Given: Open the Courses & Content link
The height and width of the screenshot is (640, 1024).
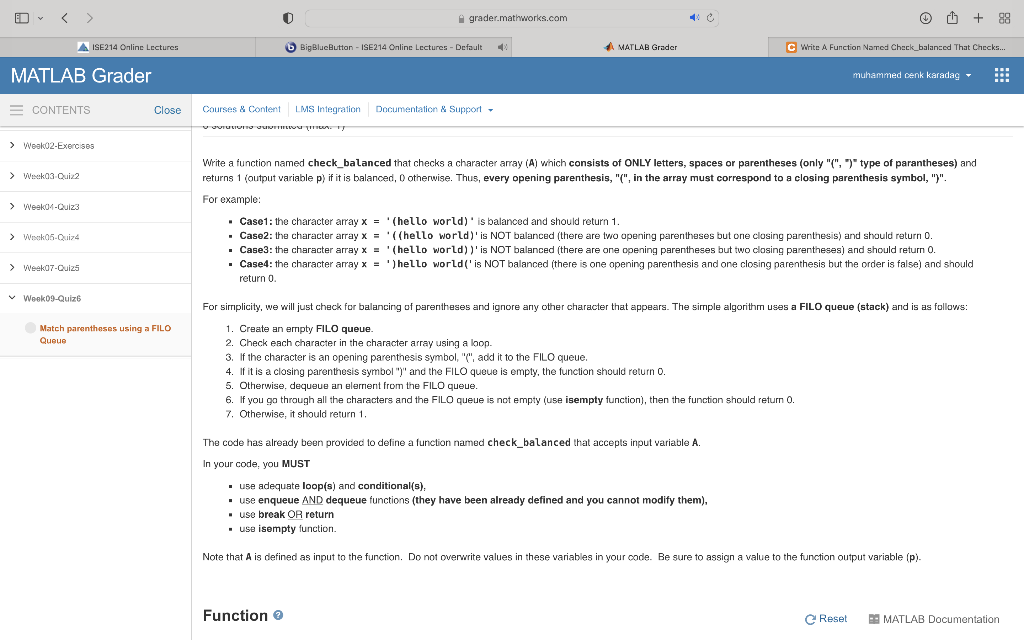Looking at the screenshot, I should [244, 110].
